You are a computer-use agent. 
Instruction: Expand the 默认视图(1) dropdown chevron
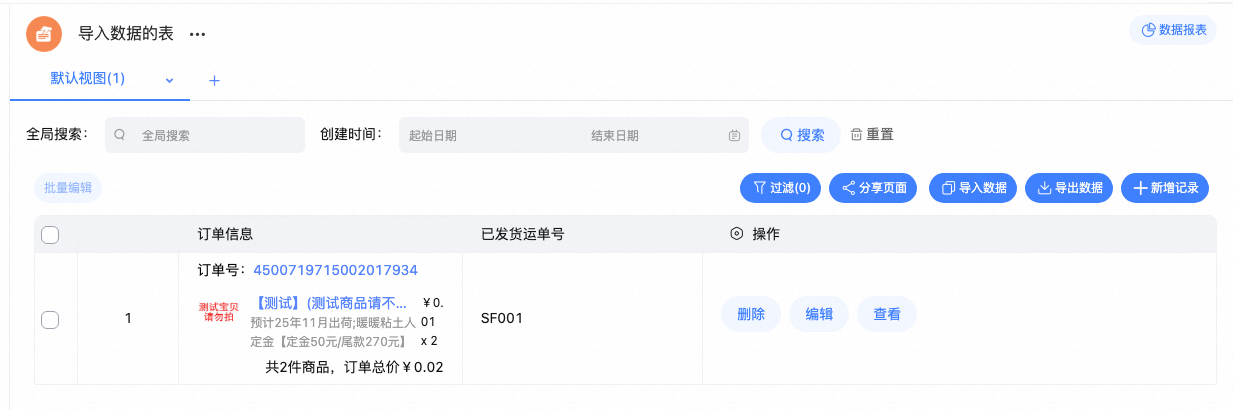pyautogui.click(x=169, y=79)
